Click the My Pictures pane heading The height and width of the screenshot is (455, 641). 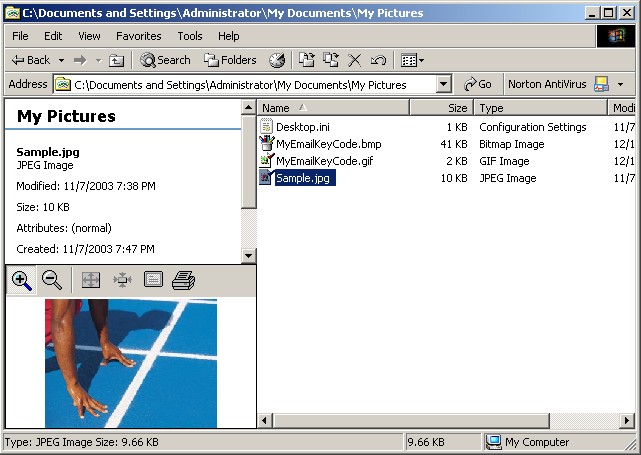click(x=66, y=116)
